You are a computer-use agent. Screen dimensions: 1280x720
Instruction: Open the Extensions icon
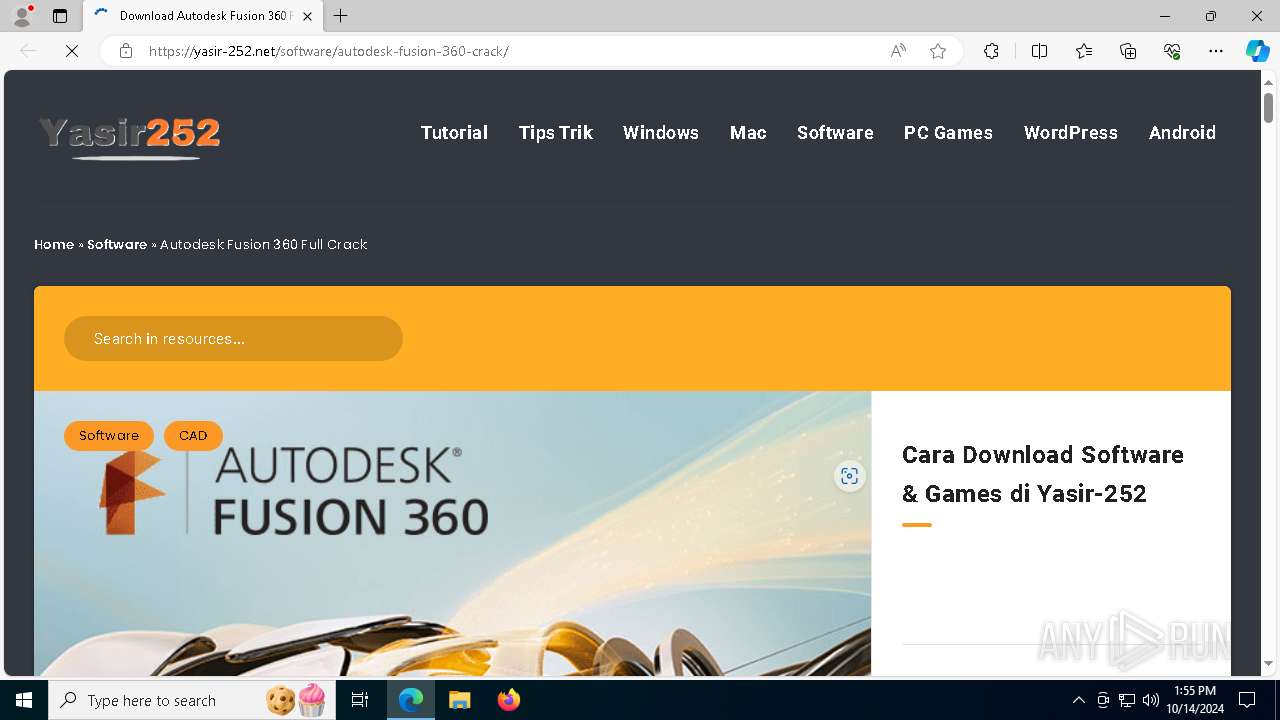point(991,51)
